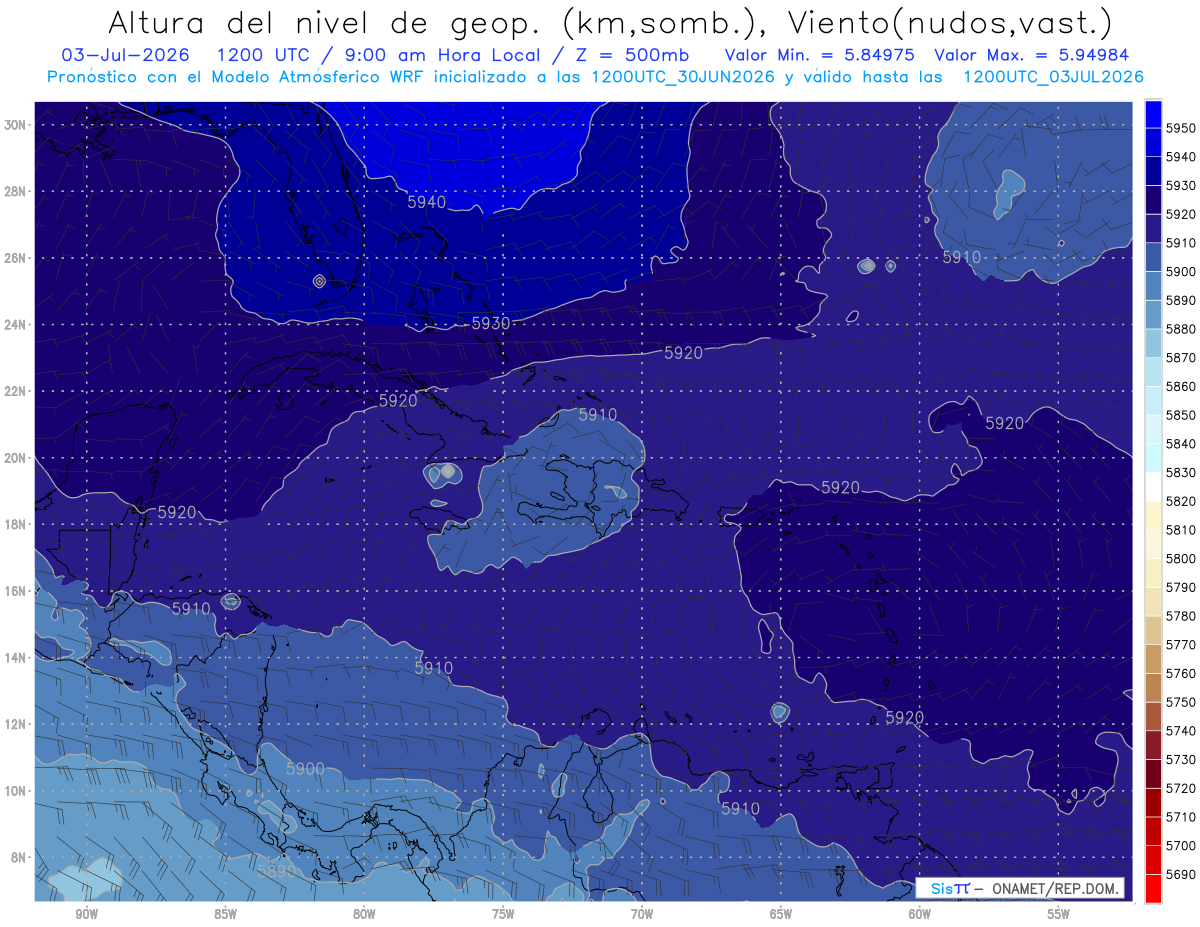
Task: Click the 80W longitude axis label
Action: pos(364,914)
